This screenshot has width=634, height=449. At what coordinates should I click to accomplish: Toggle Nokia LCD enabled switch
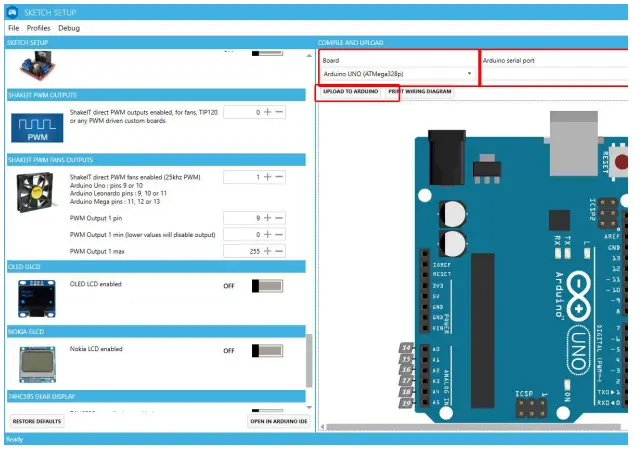coord(267,351)
